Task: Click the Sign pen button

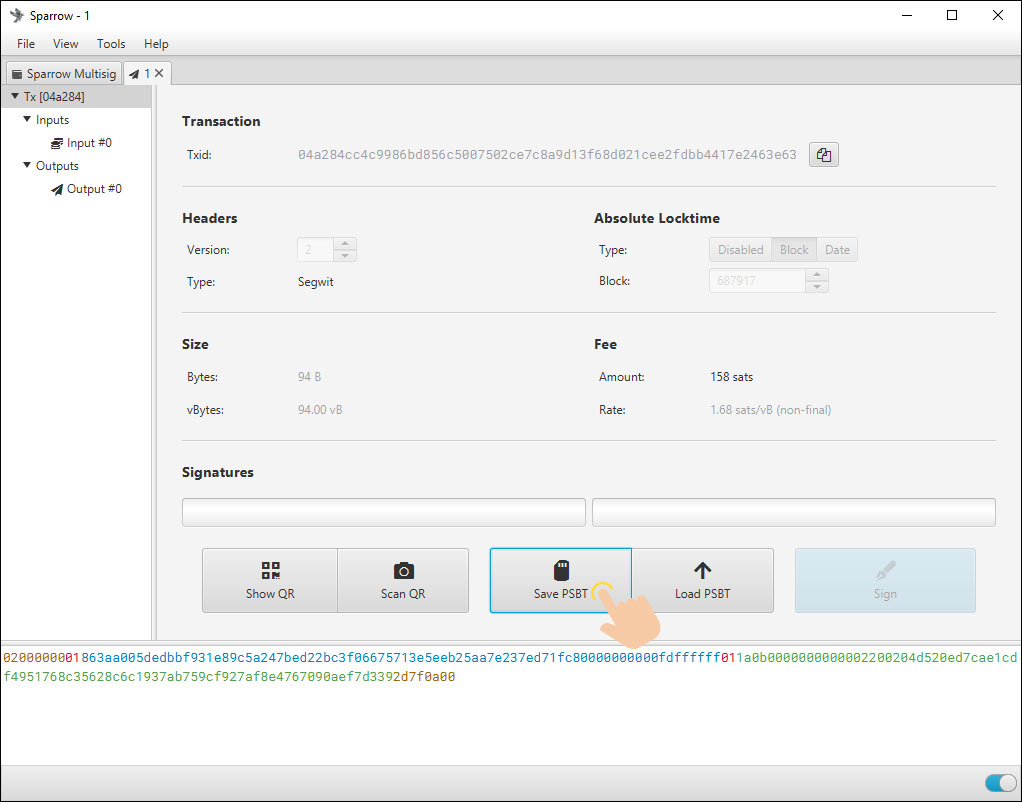Action: point(884,580)
